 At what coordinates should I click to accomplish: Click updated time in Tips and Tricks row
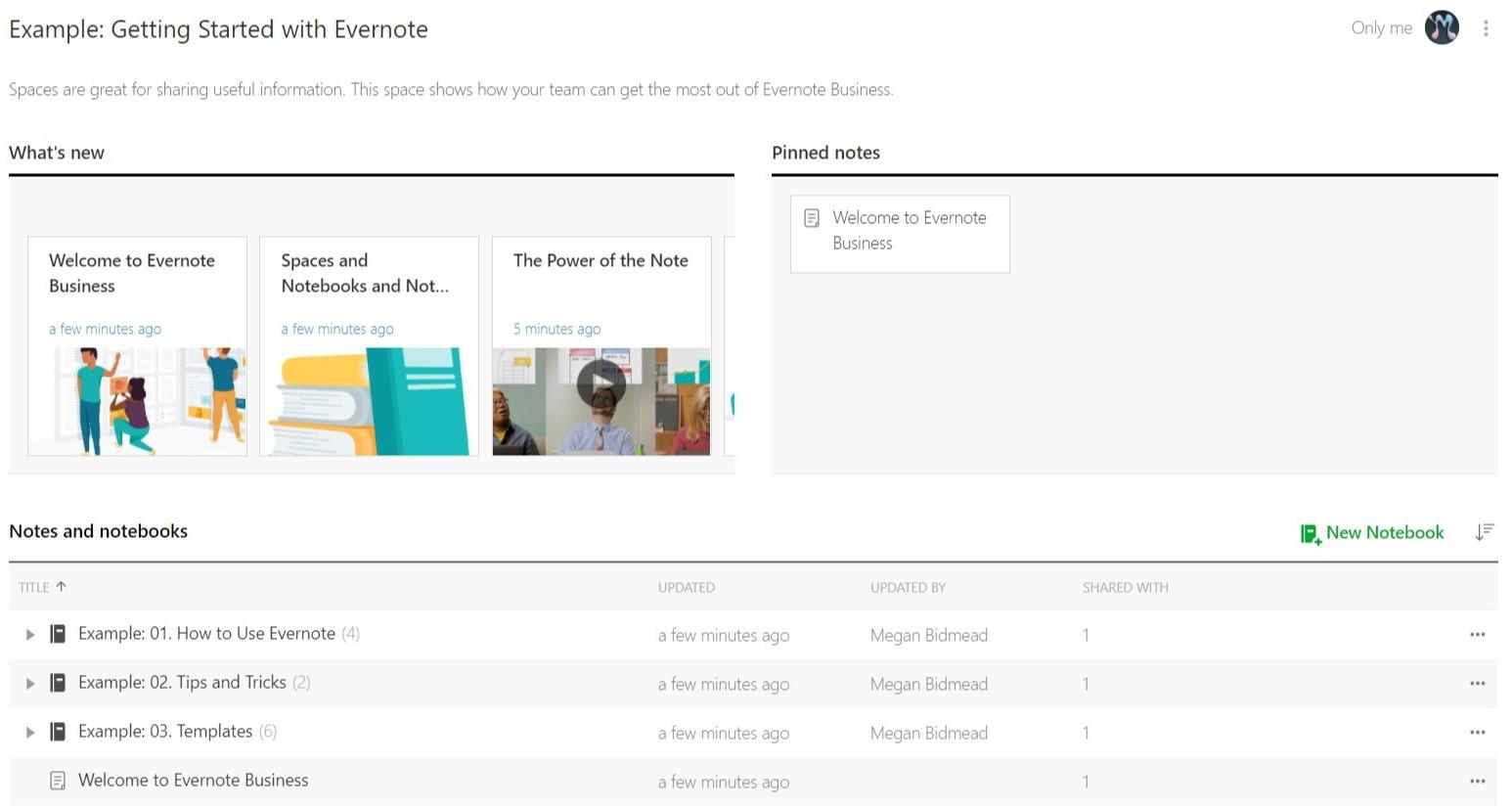click(724, 684)
